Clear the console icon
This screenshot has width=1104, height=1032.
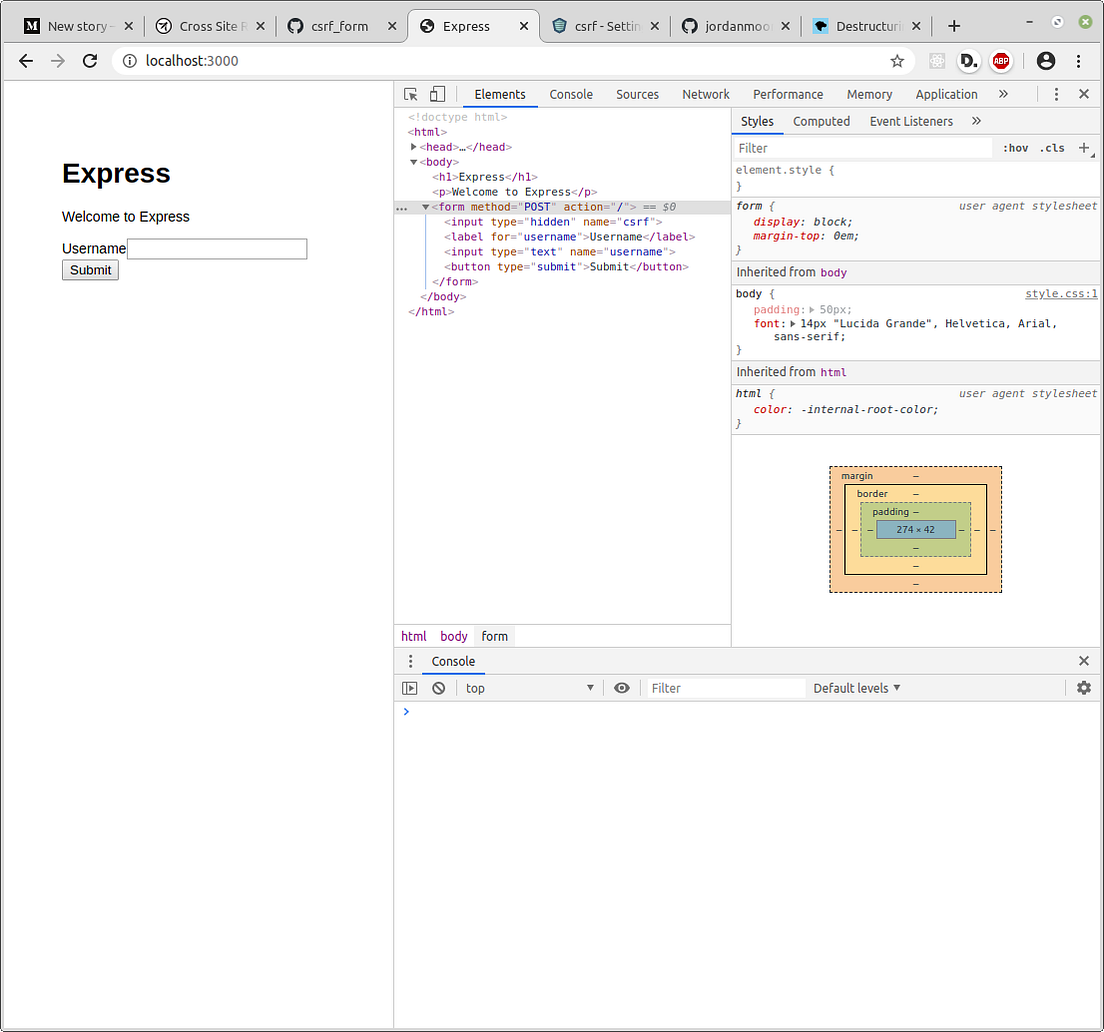pyautogui.click(x=439, y=688)
